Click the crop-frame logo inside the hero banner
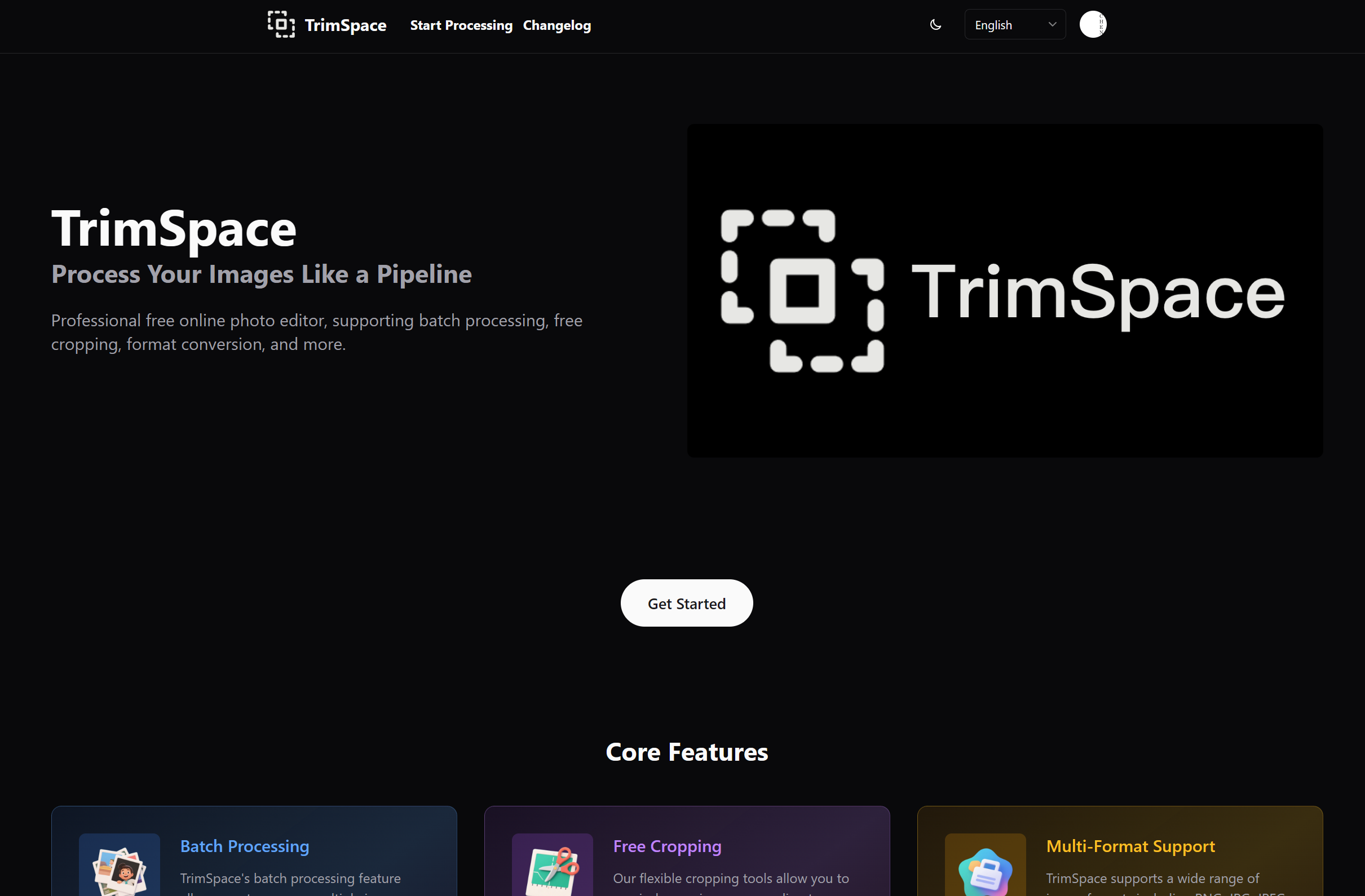Screen dimensions: 1365x896 802,291
